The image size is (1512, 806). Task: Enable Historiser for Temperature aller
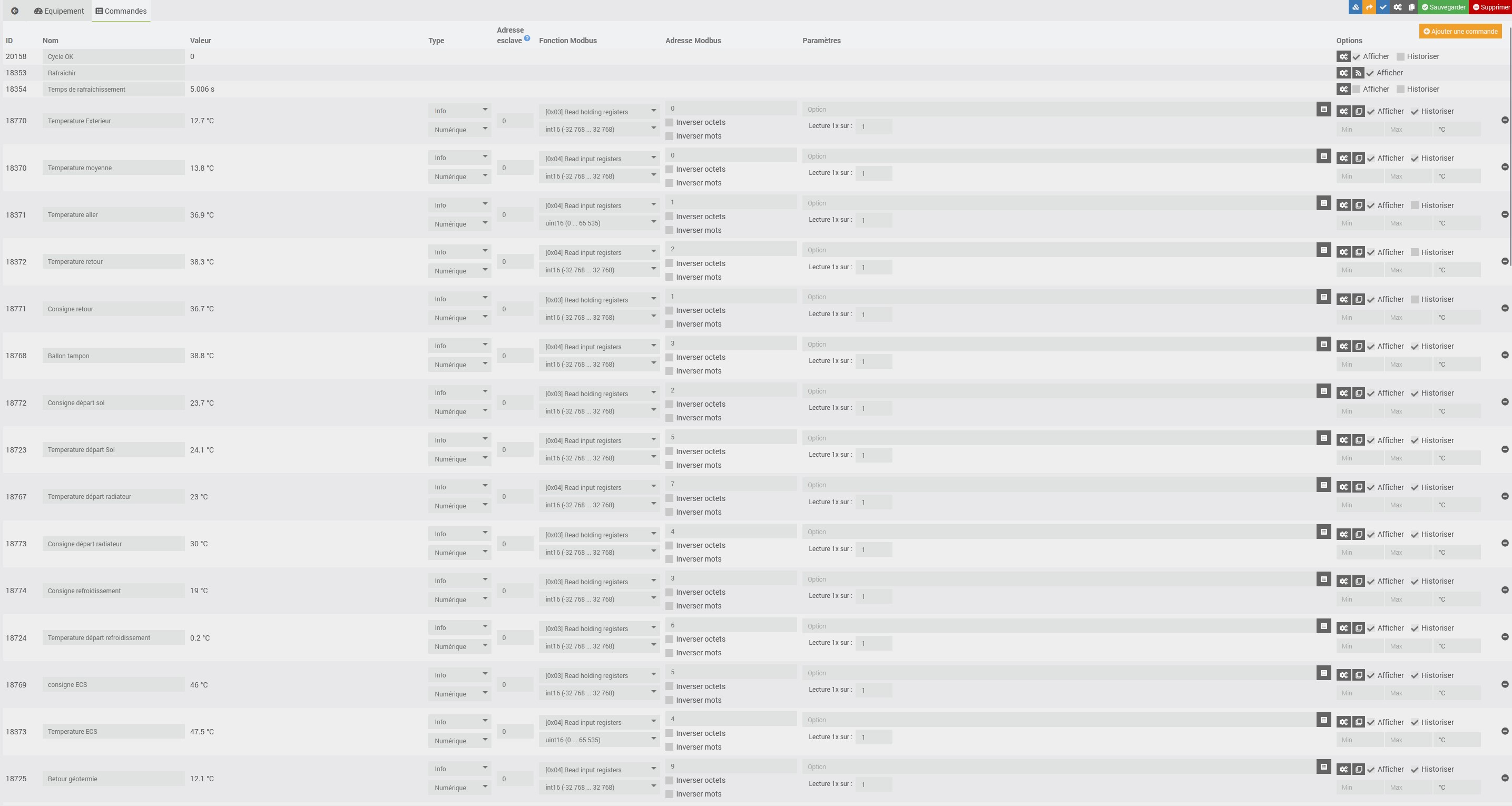(1415, 205)
